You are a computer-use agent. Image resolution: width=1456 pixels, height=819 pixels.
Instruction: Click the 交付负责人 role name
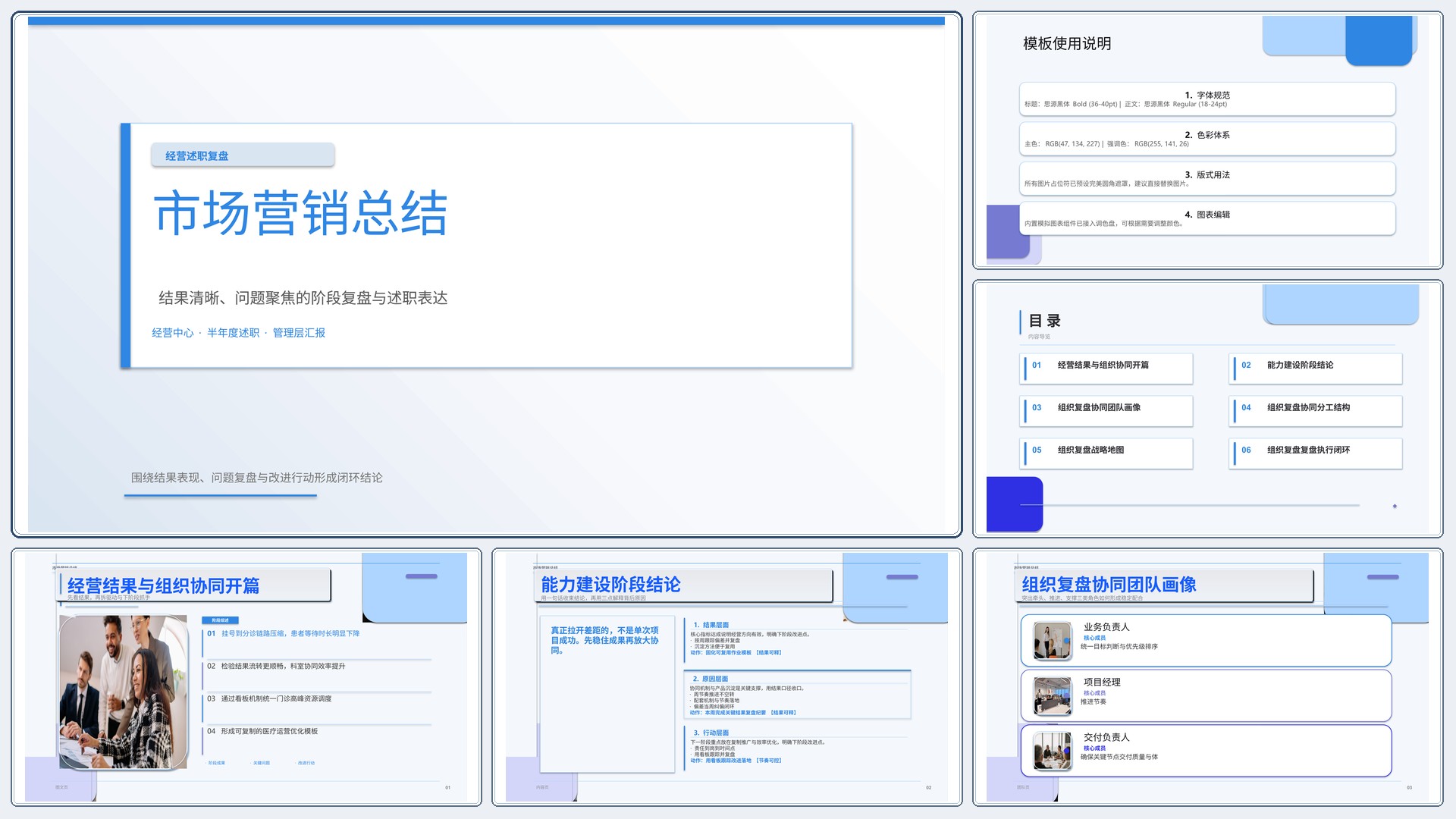tap(1106, 738)
